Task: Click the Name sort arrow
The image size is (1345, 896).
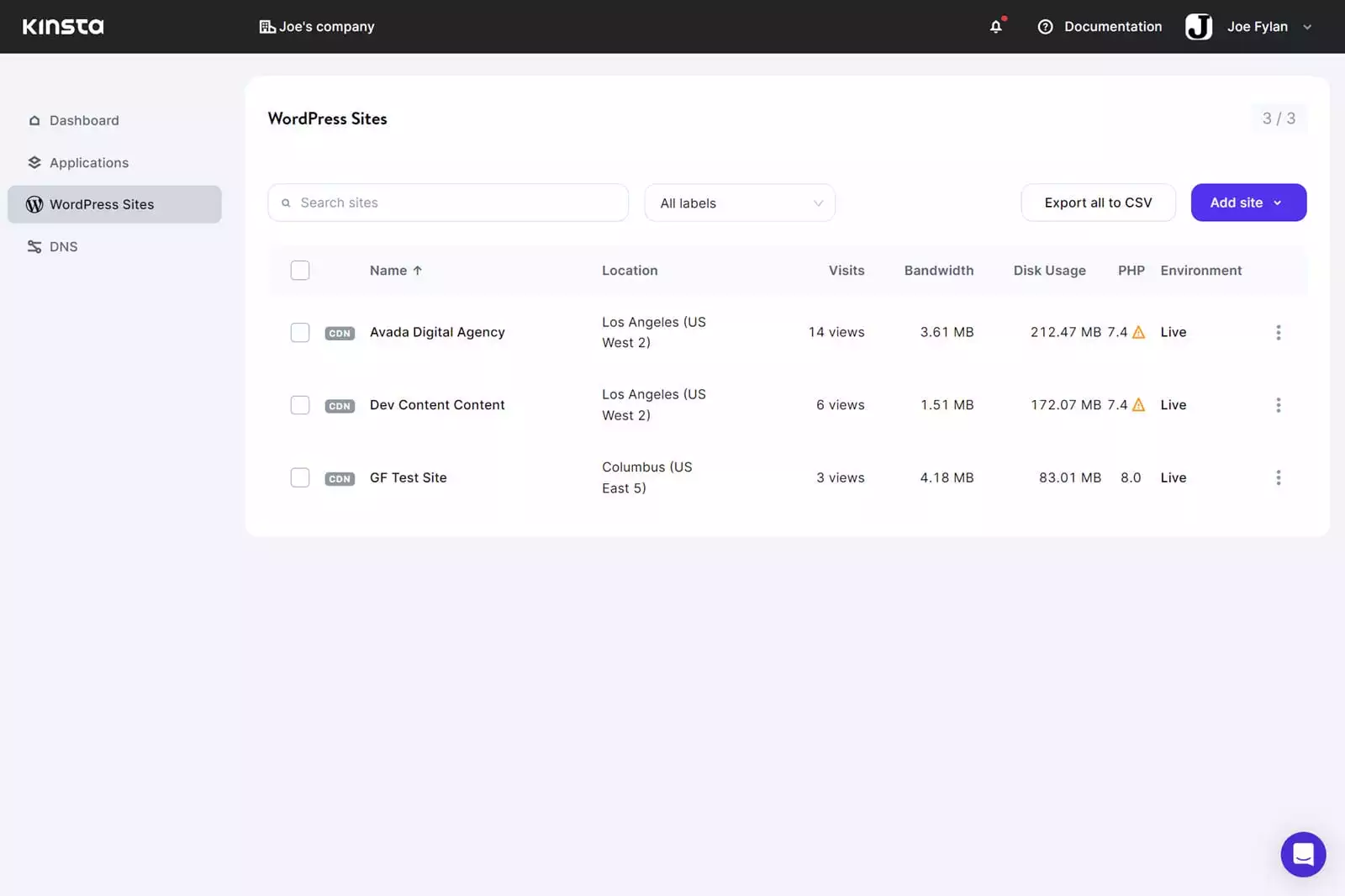Action: (418, 271)
